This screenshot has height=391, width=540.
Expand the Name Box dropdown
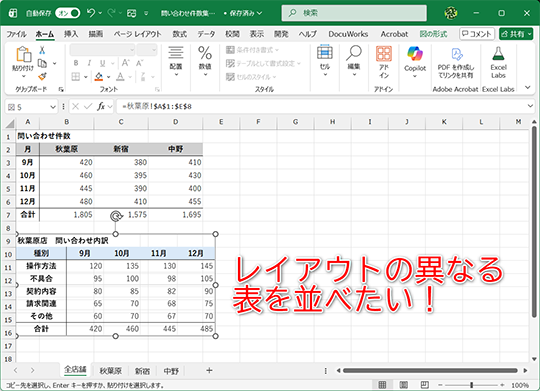(53, 107)
